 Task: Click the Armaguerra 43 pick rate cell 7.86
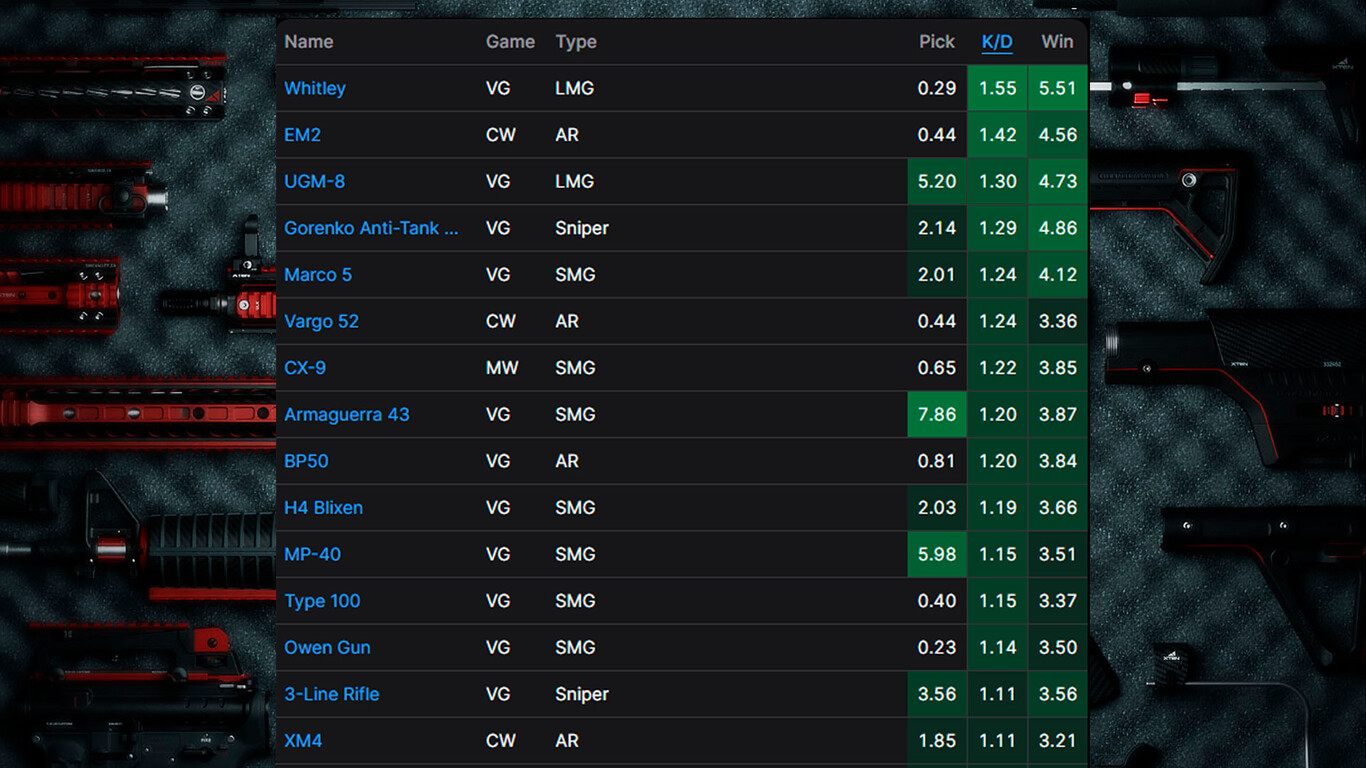click(937, 414)
